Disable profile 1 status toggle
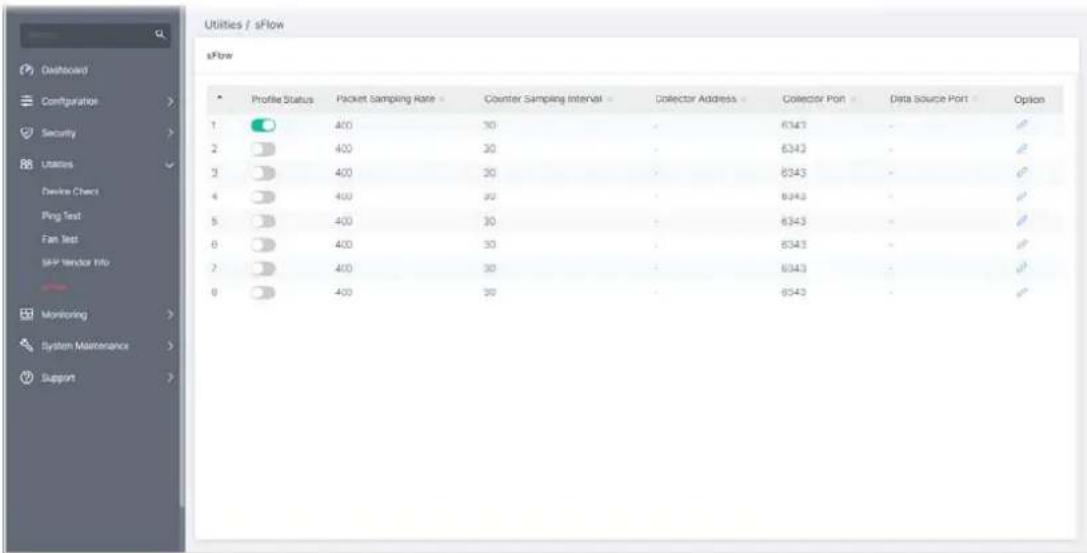 tap(263, 125)
